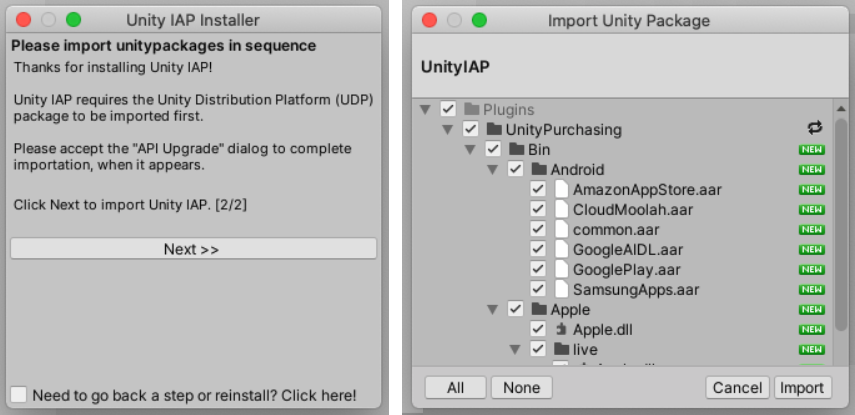Click the SamsungApps.aar file icon
855x415 pixels.
point(561,289)
